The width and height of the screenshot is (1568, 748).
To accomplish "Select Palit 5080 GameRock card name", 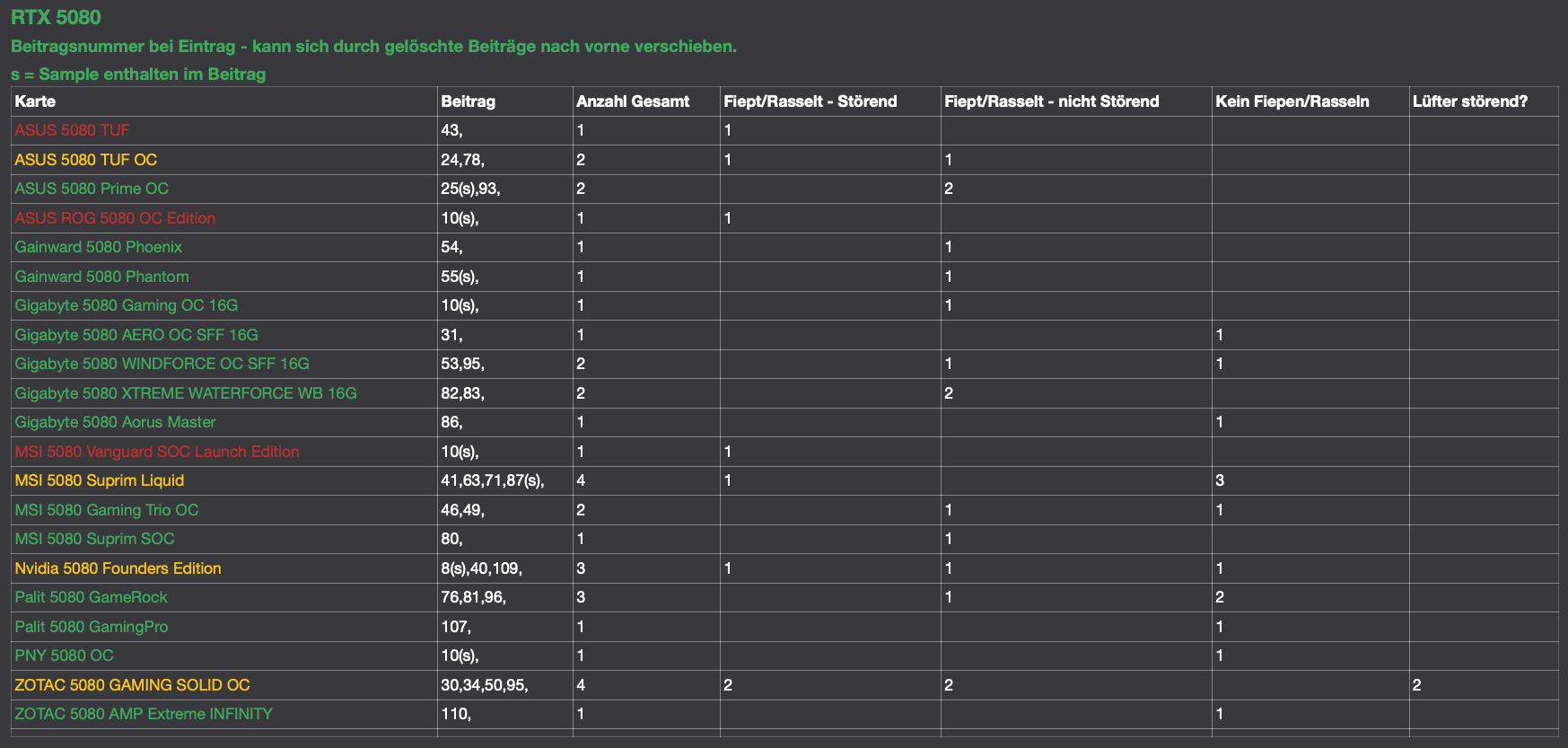I will pos(91,597).
